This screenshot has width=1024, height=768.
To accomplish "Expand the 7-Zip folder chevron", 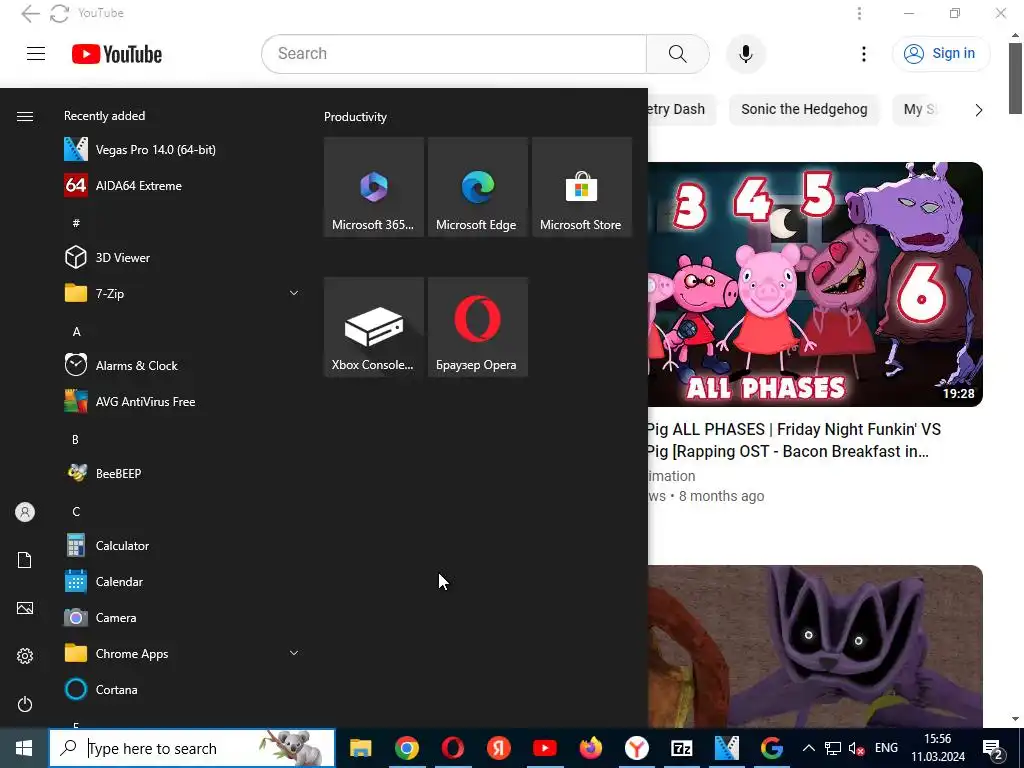I will [294, 293].
